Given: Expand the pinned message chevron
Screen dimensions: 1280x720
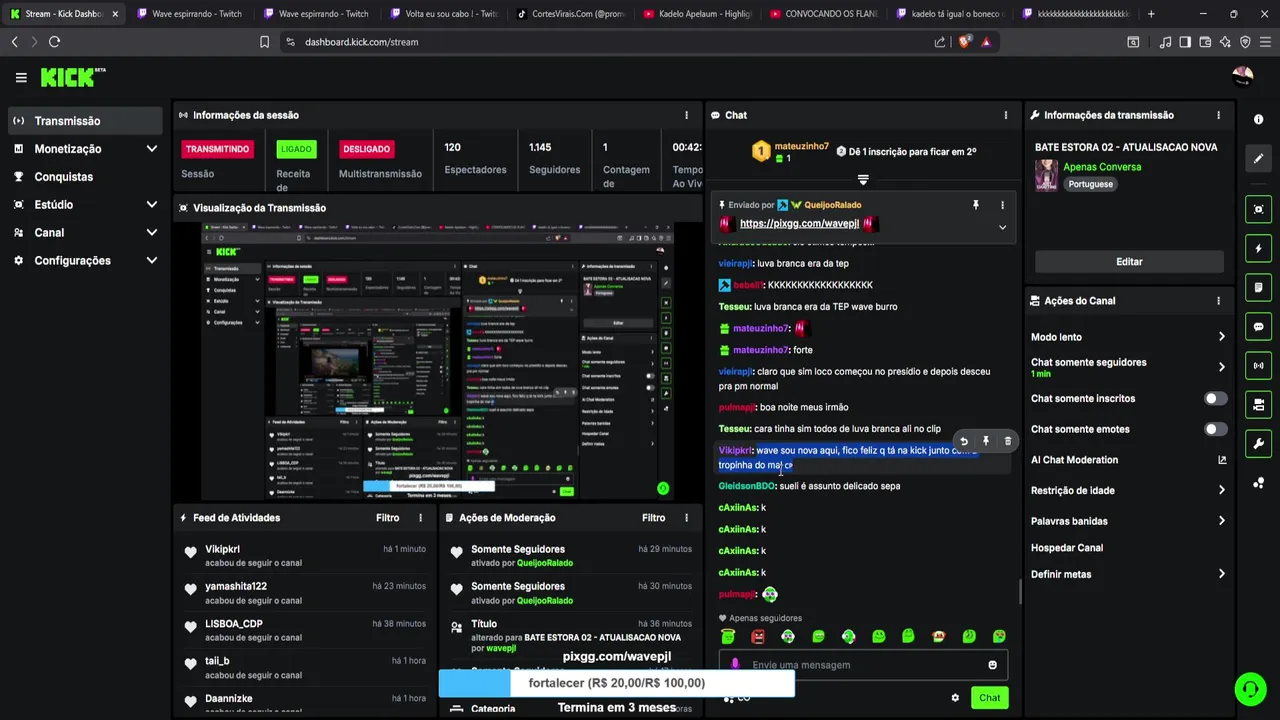Looking at the screenshot, I should (1002, 227).
